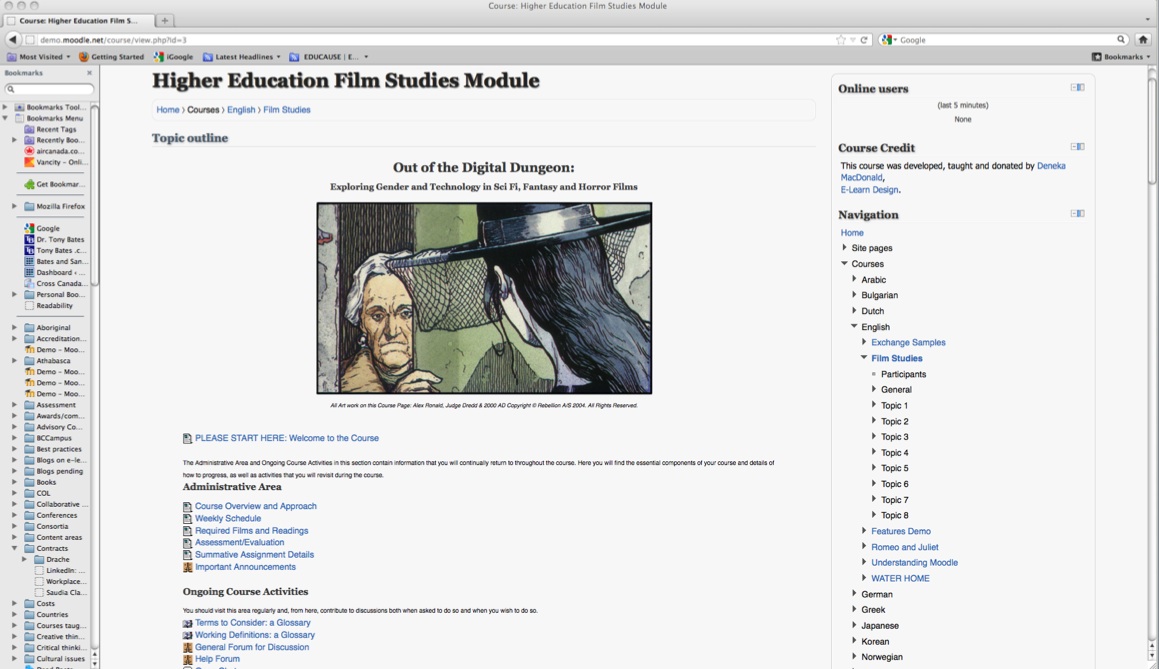Screen dimensions: 1159x669
Task: Click the Google search input box
Action: 1005,40
